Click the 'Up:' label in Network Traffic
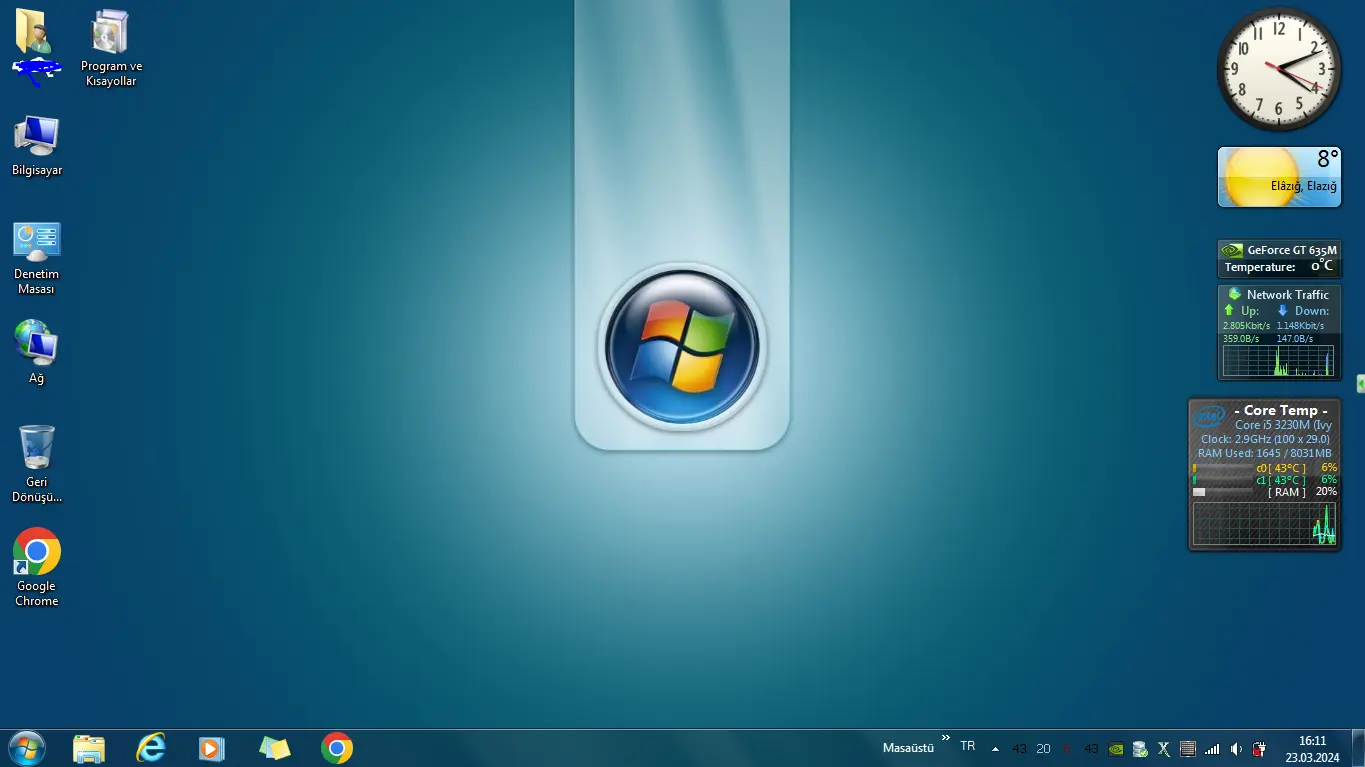Viewport: 1365px width, 767px height. tap(1250, 311)
